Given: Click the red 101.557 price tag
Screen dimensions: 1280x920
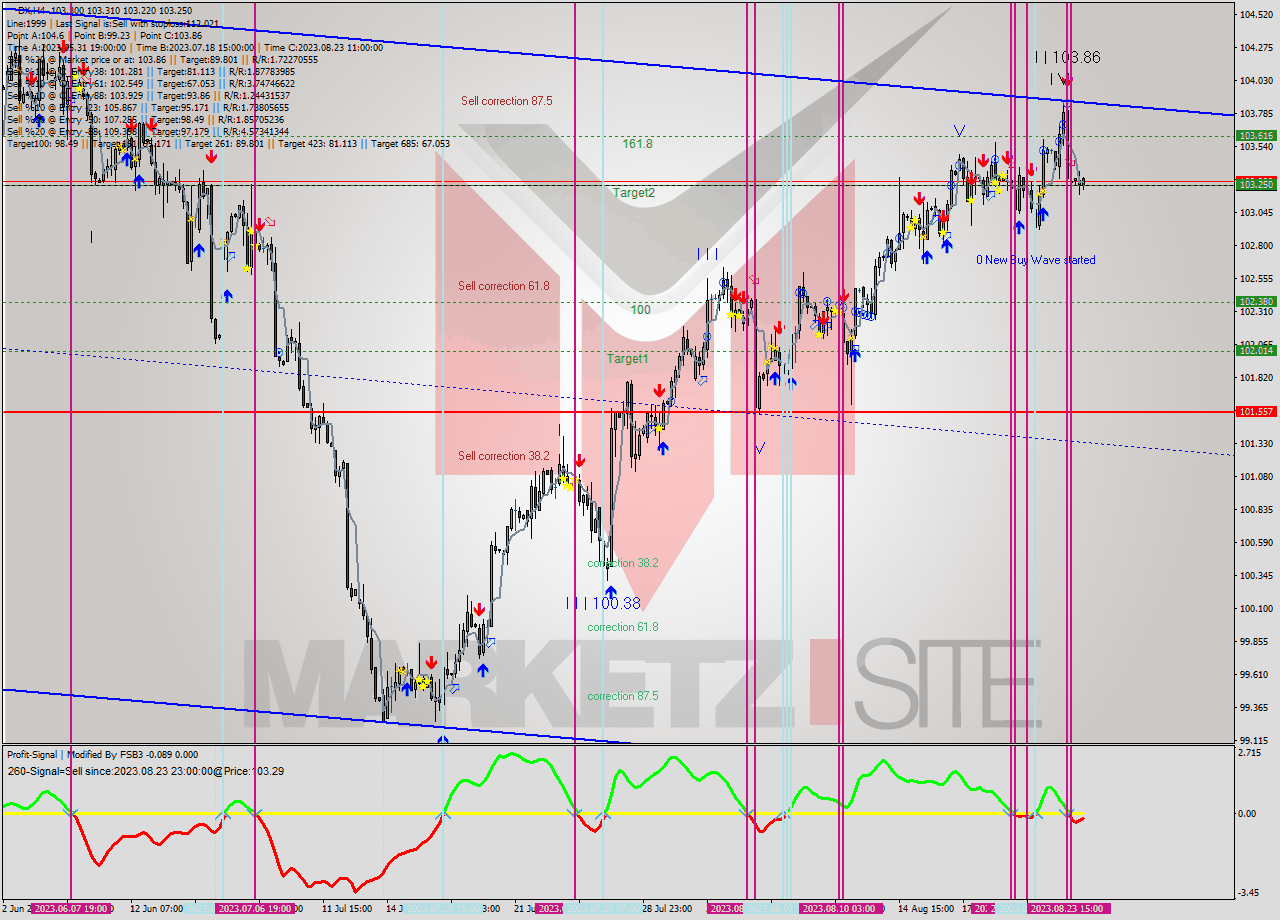Looking at the screenshot, I should pyautogui.click(x=1256, y=411).
